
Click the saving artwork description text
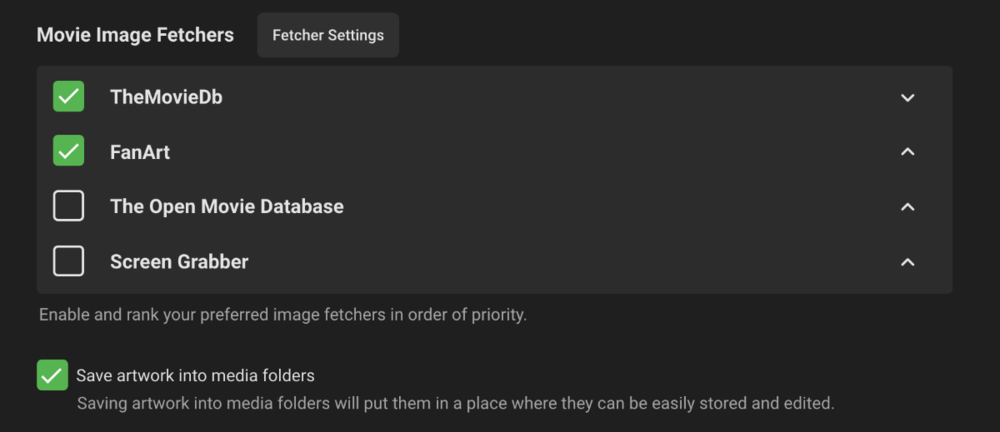(455, 404)
